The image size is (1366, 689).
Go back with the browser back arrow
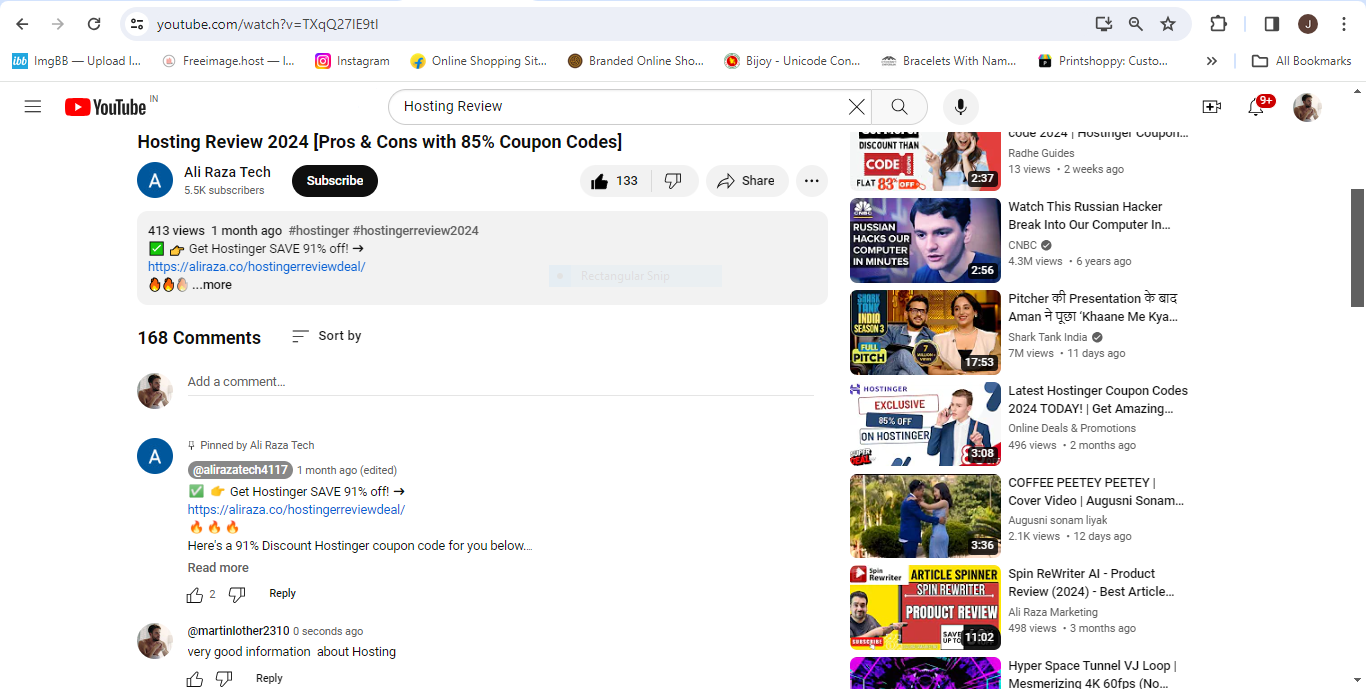22,24
